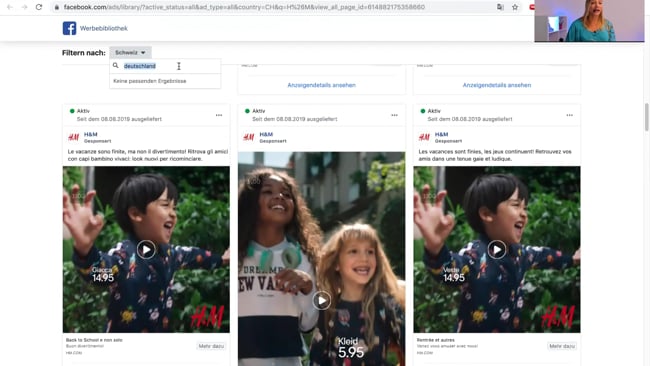The height and width of the screenshot is (366, 650).
Task: Click Italian ad text 'Le vacanze sono finite'
Action: click(x=148, y=155)
